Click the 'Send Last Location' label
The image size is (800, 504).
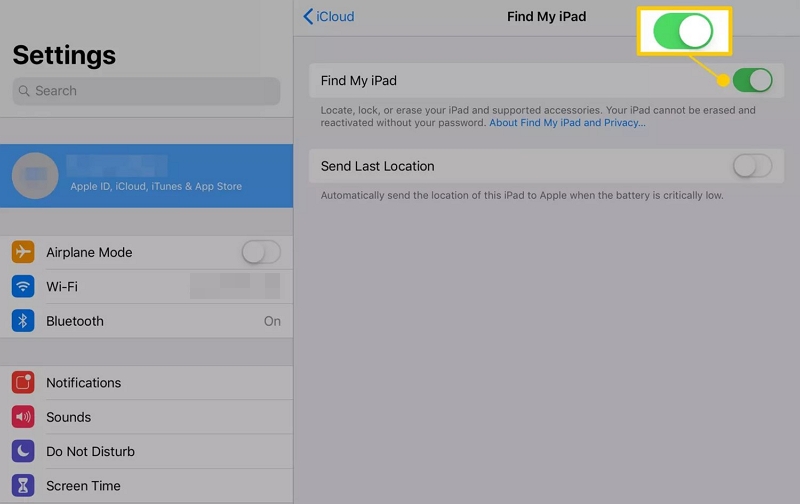[378, 166]
